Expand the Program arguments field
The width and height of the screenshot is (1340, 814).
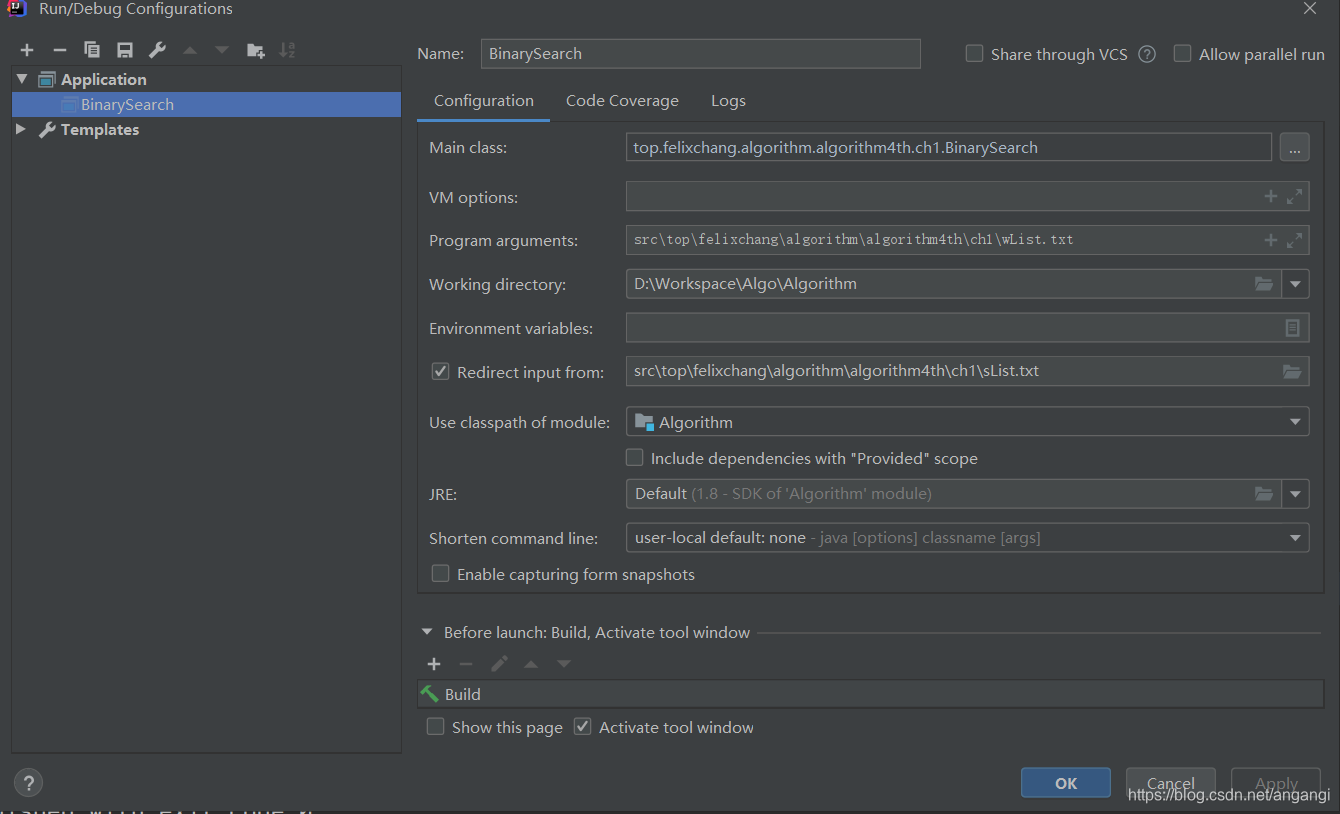point(1295,240)
